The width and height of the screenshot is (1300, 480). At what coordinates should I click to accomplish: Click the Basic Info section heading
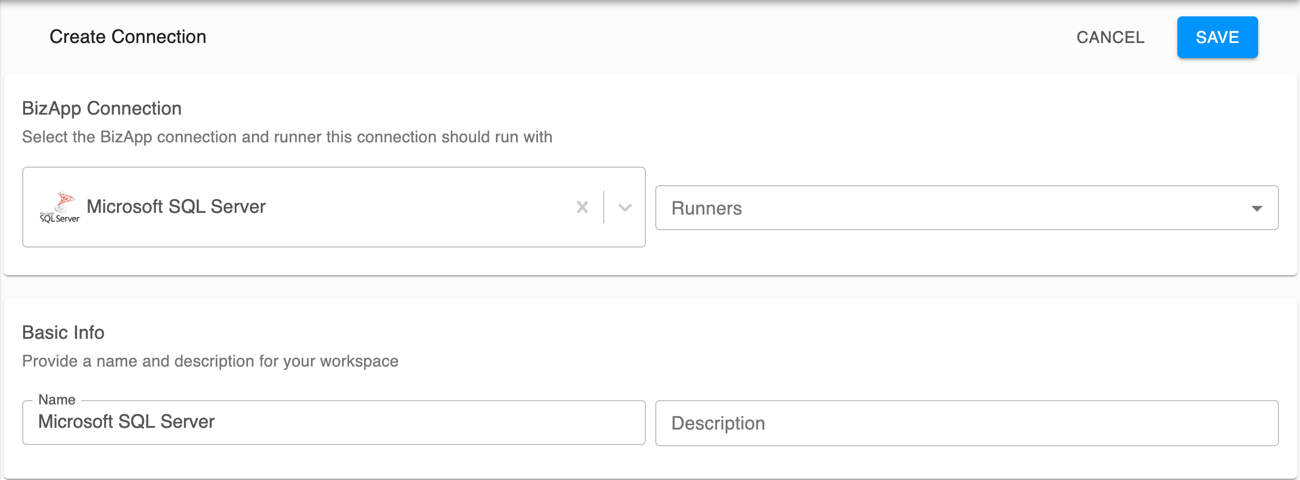point(63,332)
